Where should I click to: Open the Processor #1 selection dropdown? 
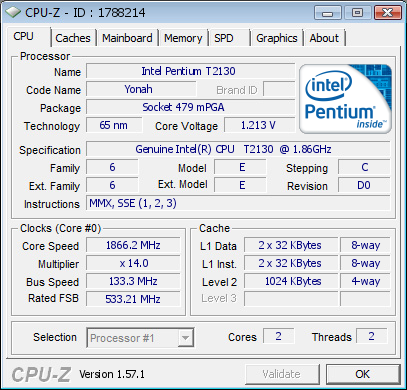pyautogui.click(x=140, y=338)
